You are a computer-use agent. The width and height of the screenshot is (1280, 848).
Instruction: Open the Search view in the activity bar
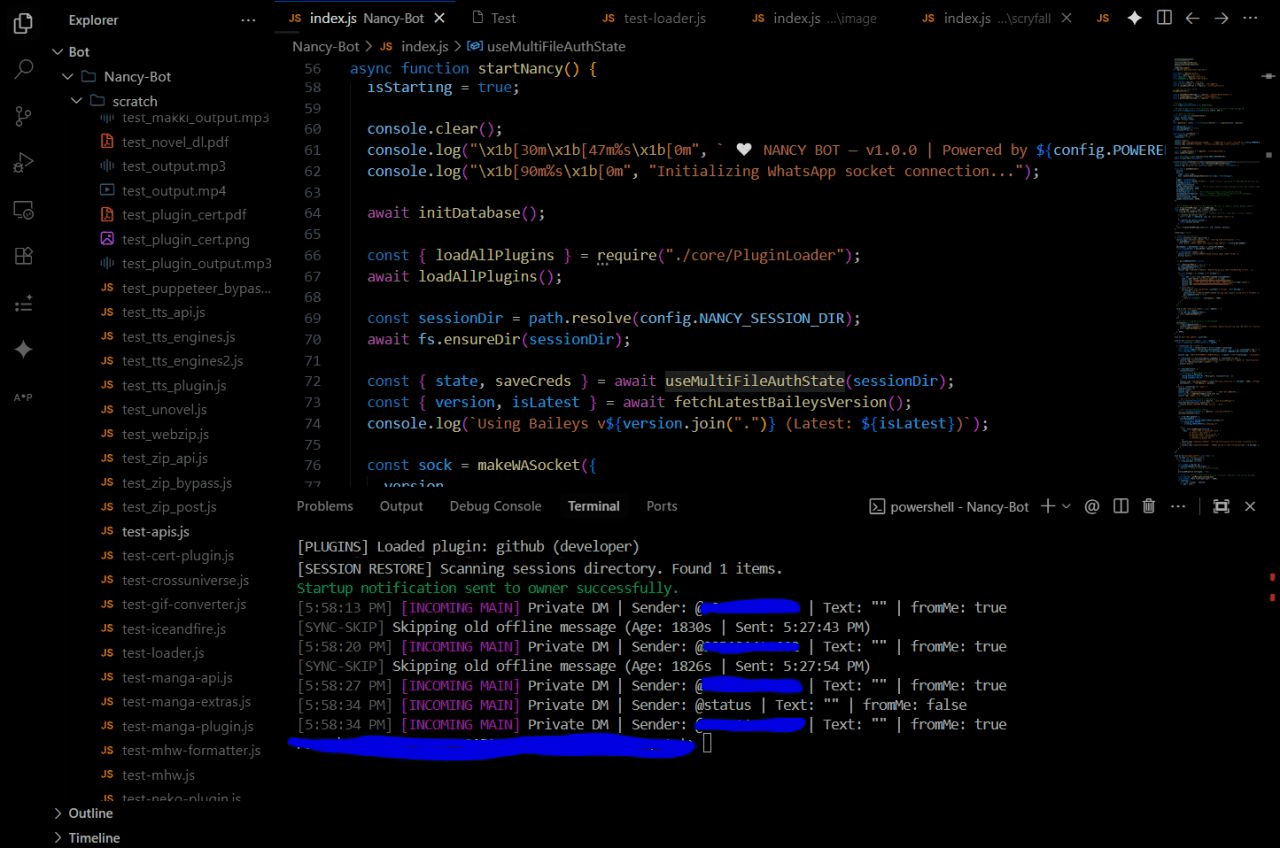click(x=23, y=70)
